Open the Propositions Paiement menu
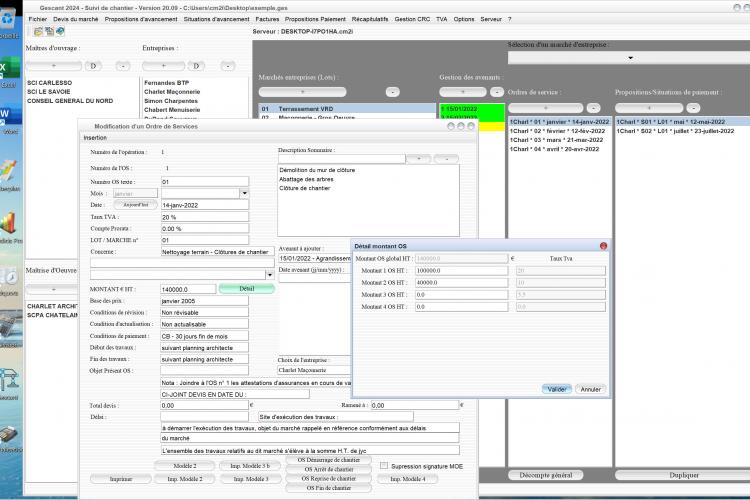The height and width of the screenshot is (500, 750). coord(315,19)
